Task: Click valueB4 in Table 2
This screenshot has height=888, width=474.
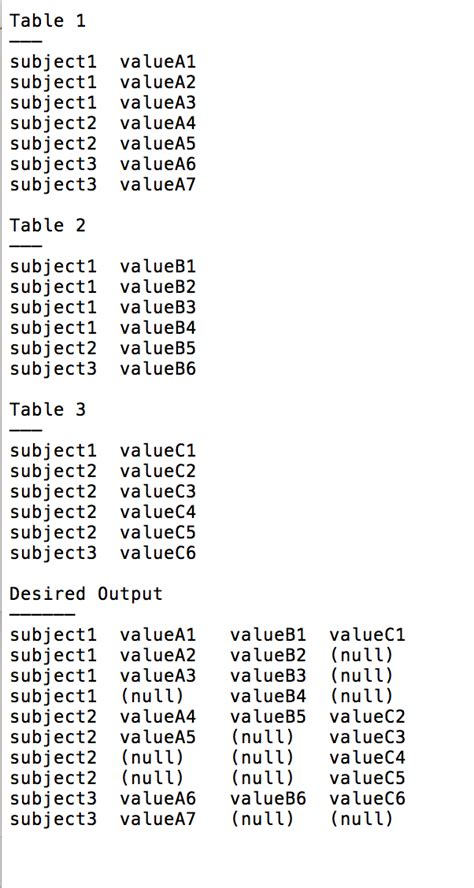Action: point(158,328)
